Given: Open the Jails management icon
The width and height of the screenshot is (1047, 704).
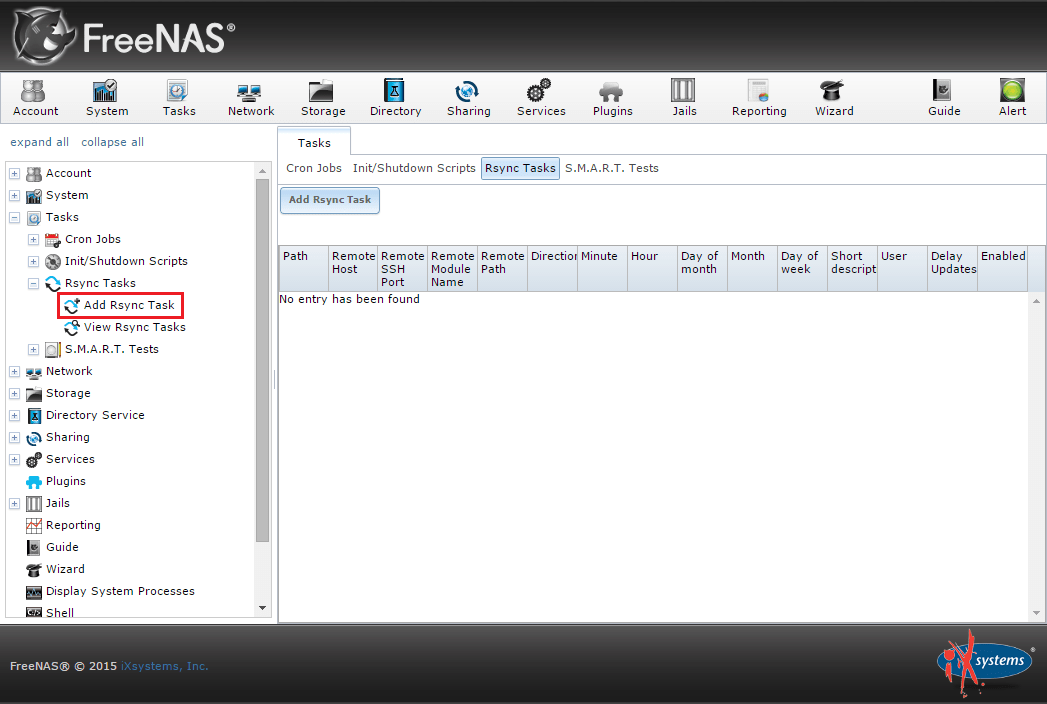Looking at the screenshot, I should coord(683,97).
